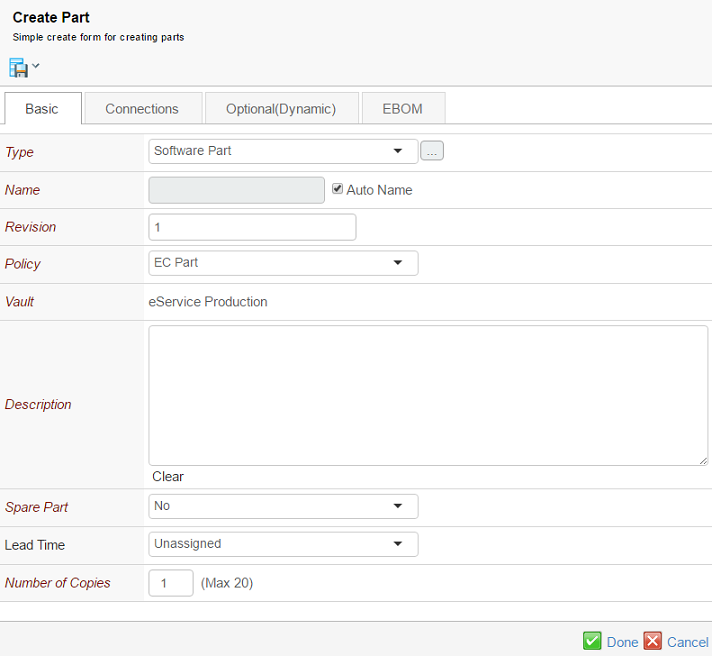Screen dimensions: 712x656
Task: Open the Type dropdown showing Software Part
Action: [283, 151]
